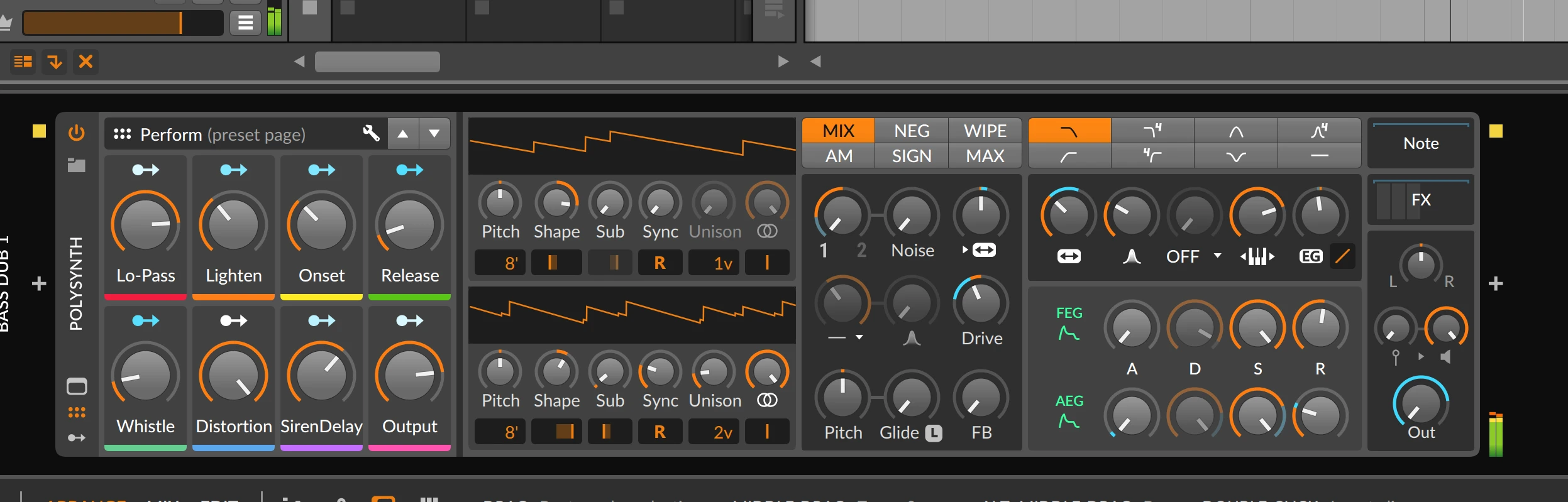Toggle Glide legato L button
This screenshot has height=502, width=1568.
tap(934, 433)
